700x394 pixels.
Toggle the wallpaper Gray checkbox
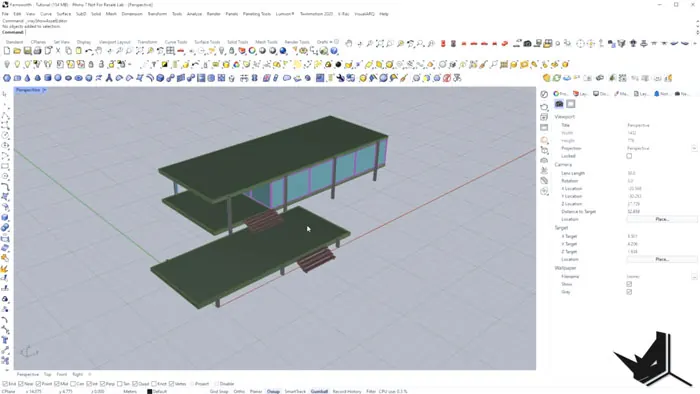pos(629,292)
